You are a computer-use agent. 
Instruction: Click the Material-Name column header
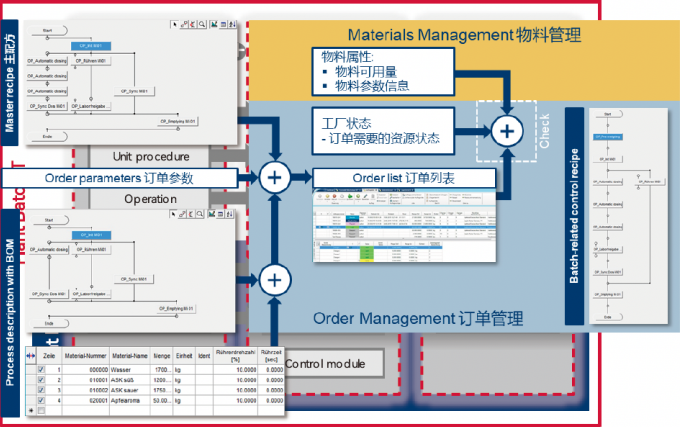point(130,356)
